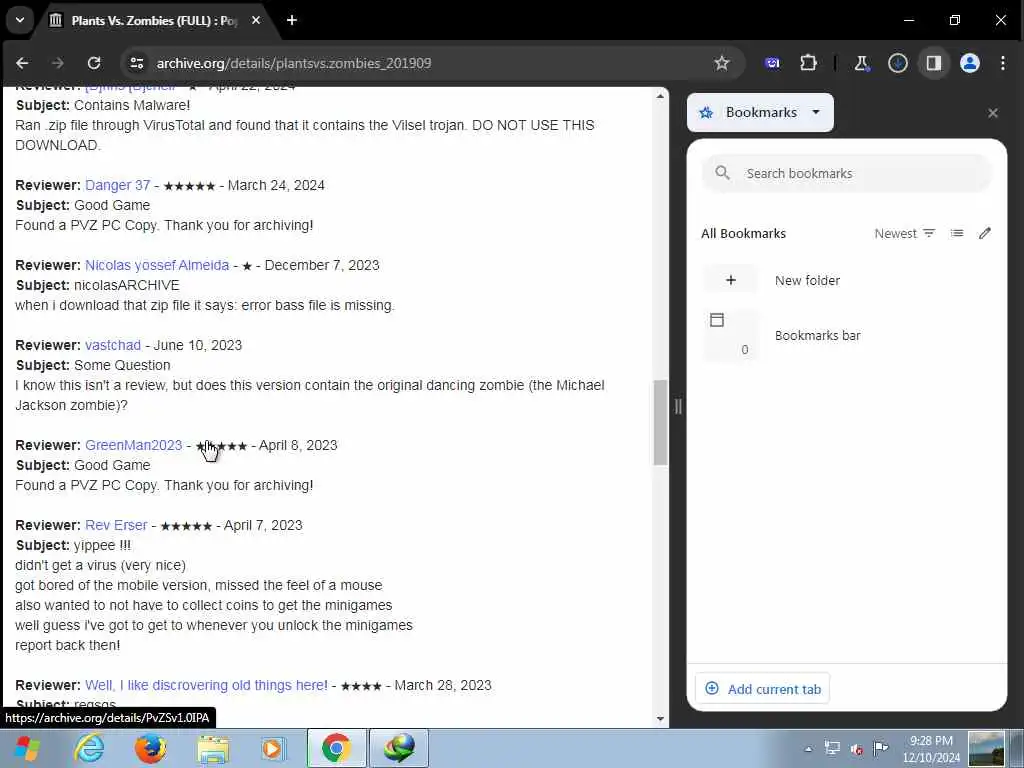
Task: Open the Bookmarks bar folder
Action: (847, 335)
